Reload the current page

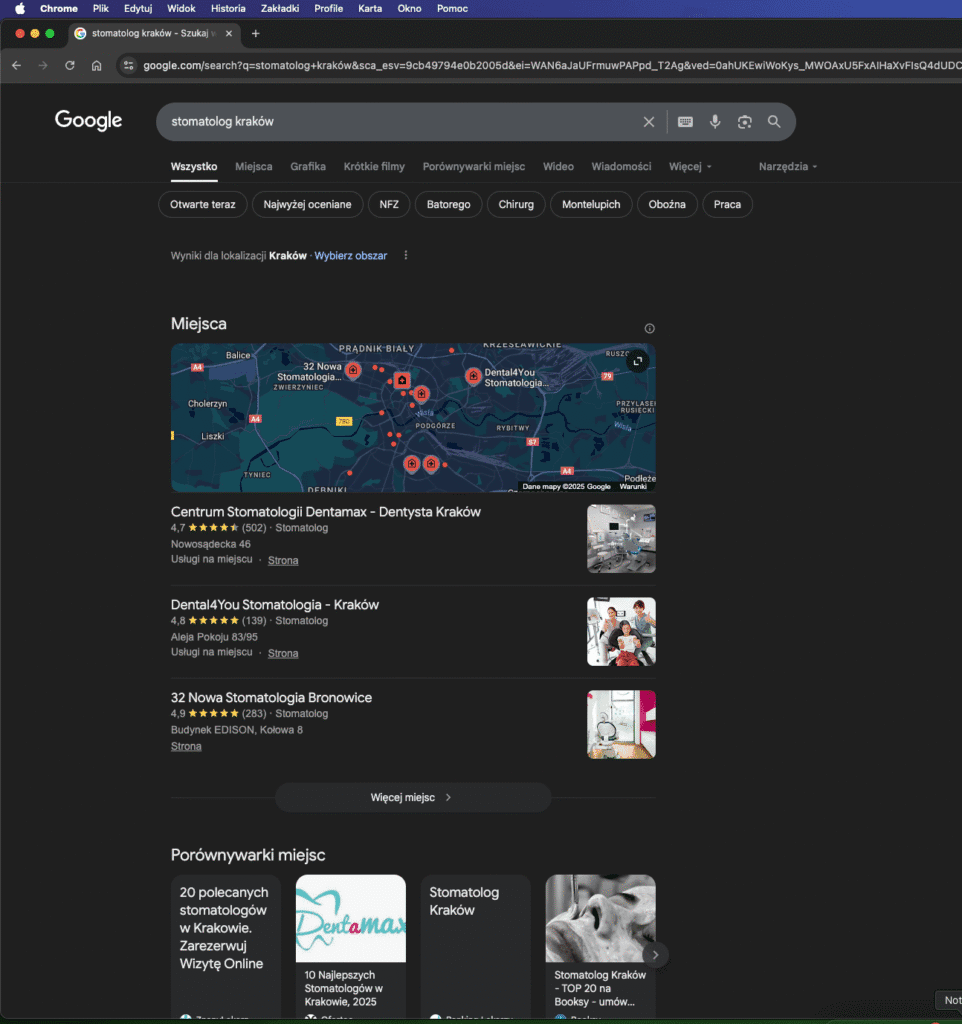coord(70,65)
